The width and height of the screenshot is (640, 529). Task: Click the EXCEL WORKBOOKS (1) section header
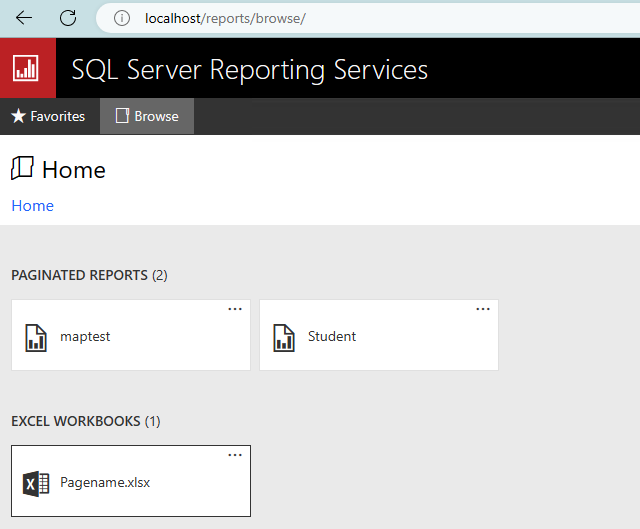tap(86, 421)
